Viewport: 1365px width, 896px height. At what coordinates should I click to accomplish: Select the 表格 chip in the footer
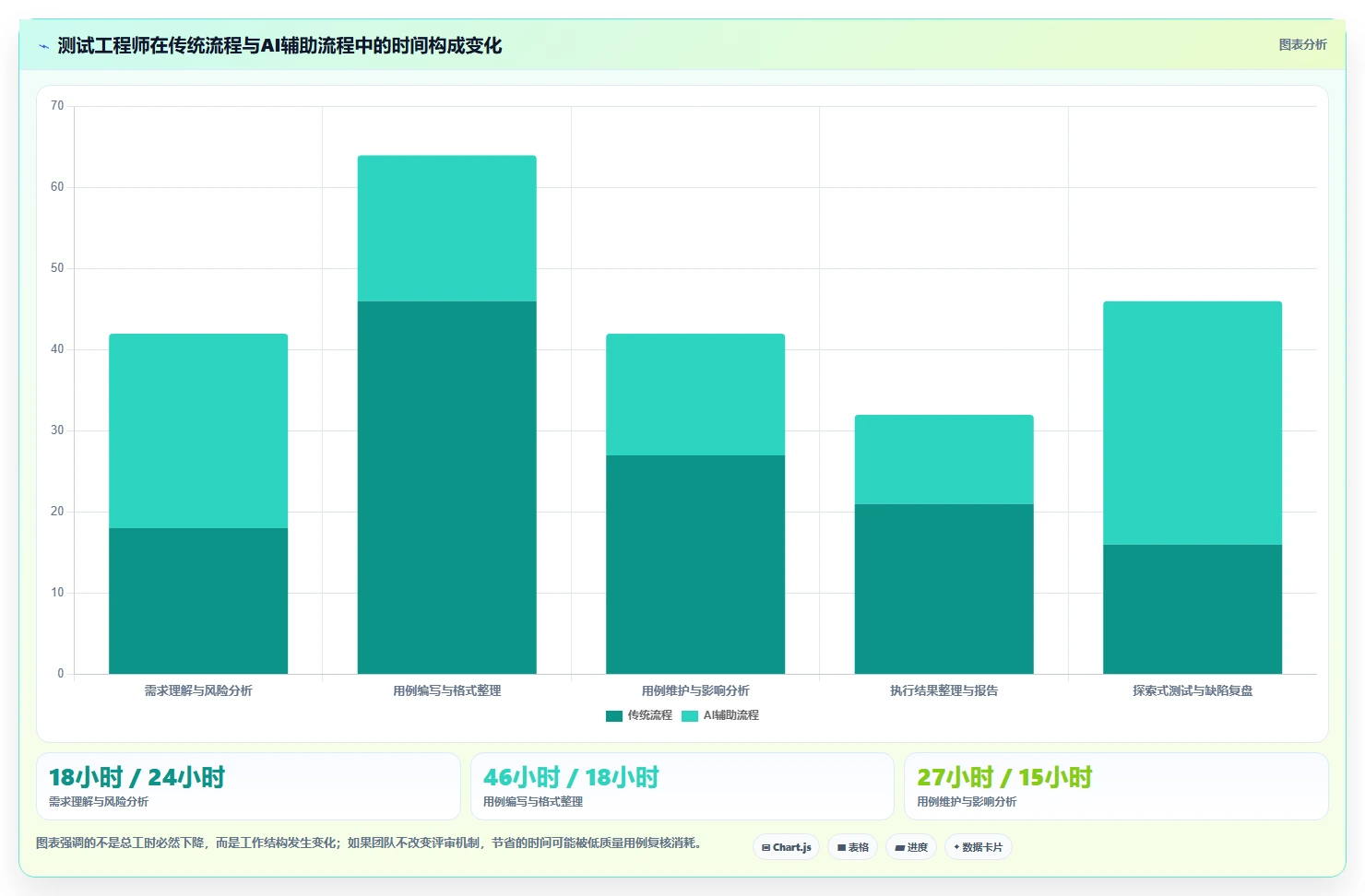point(852,847)
